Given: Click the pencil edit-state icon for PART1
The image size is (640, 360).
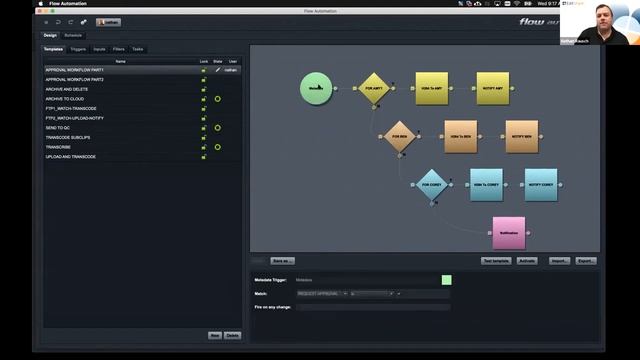Looking at the screenshot, I should point(218,70).
